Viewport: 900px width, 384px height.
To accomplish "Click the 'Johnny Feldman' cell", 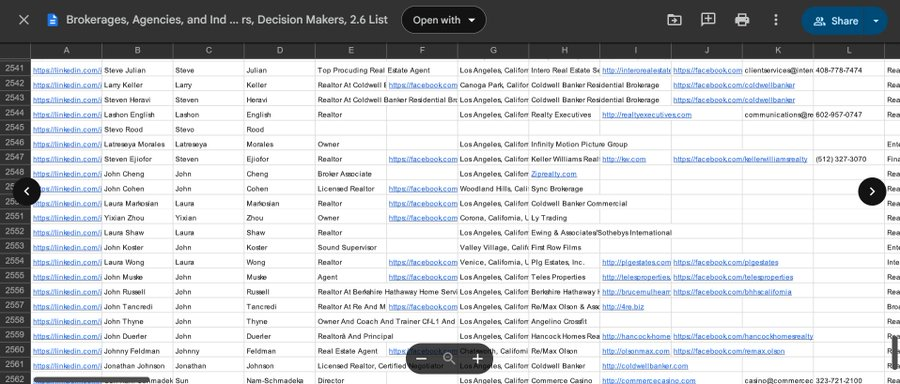I will pos(137,351).
